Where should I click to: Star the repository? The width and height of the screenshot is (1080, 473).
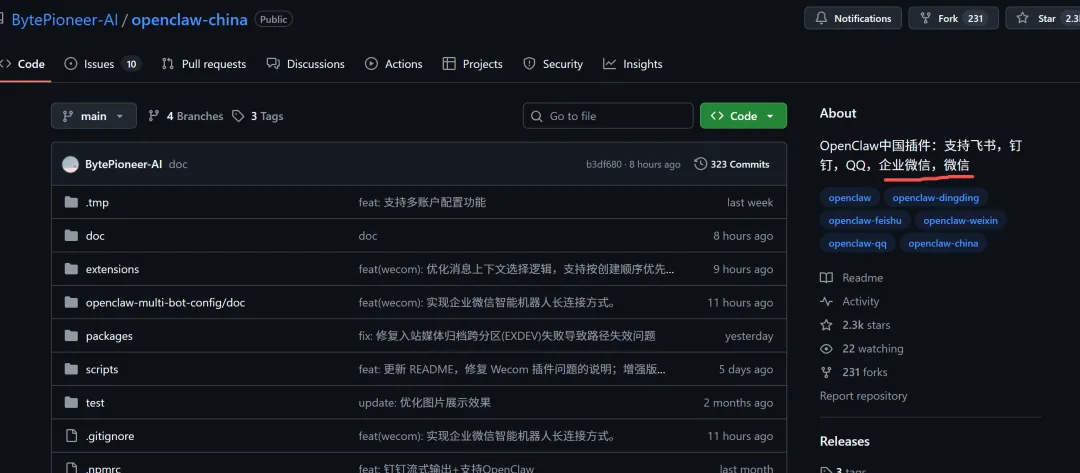[1043, 19]
